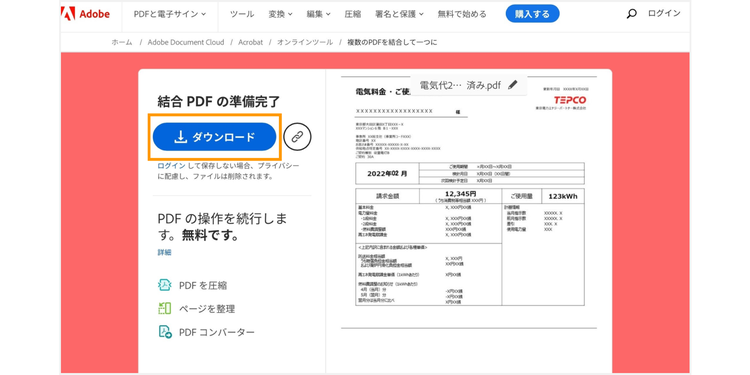Image resolution: width=750 pixels, height=375 pixels.
Task: Expand the 編集 menu
Action: 319,14
